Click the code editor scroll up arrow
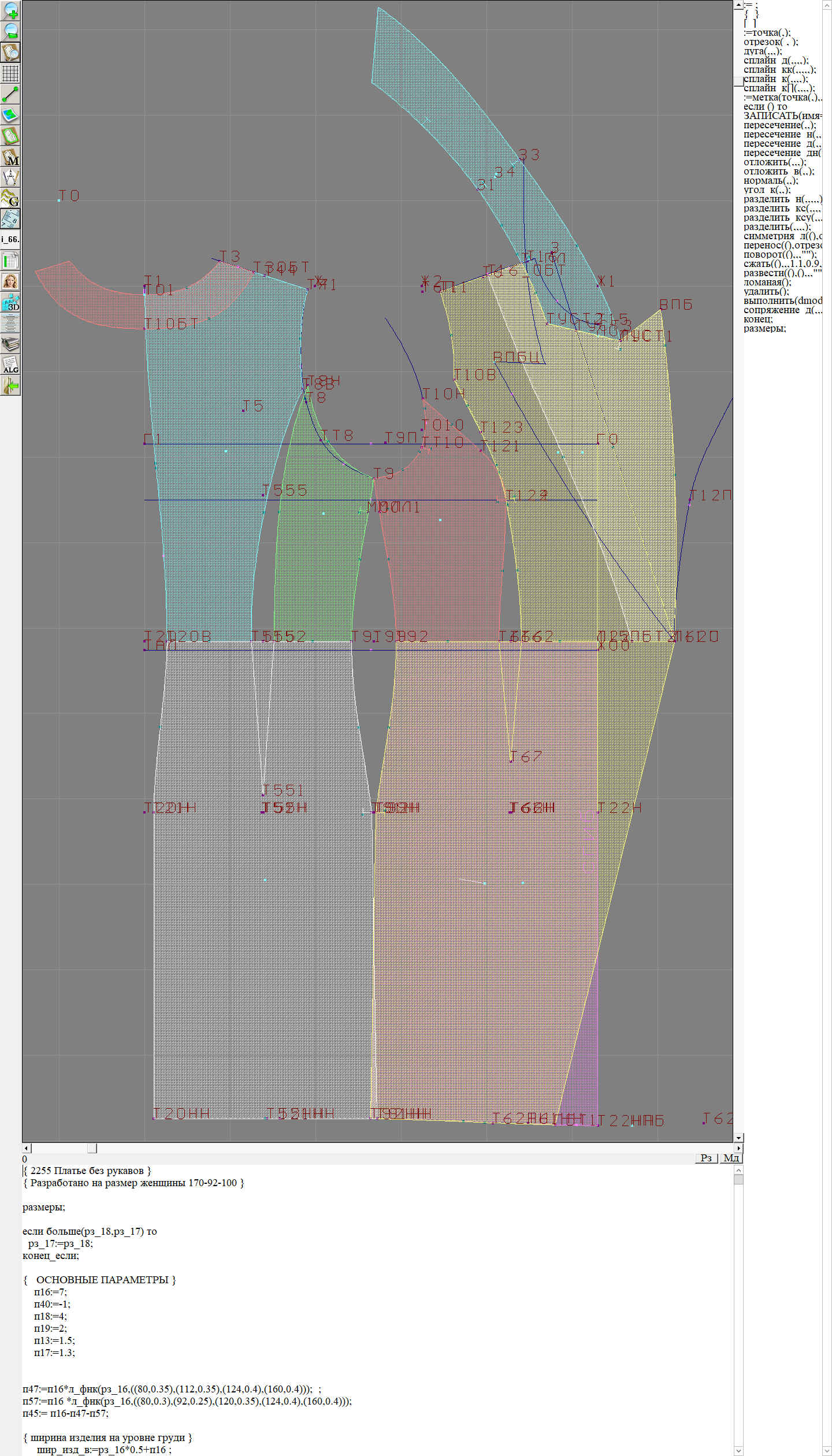 738,1170
